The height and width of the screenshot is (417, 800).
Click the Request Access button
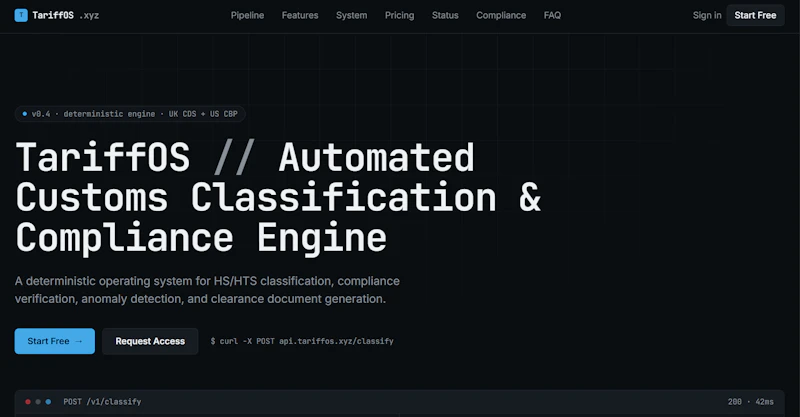coord(150,341)
